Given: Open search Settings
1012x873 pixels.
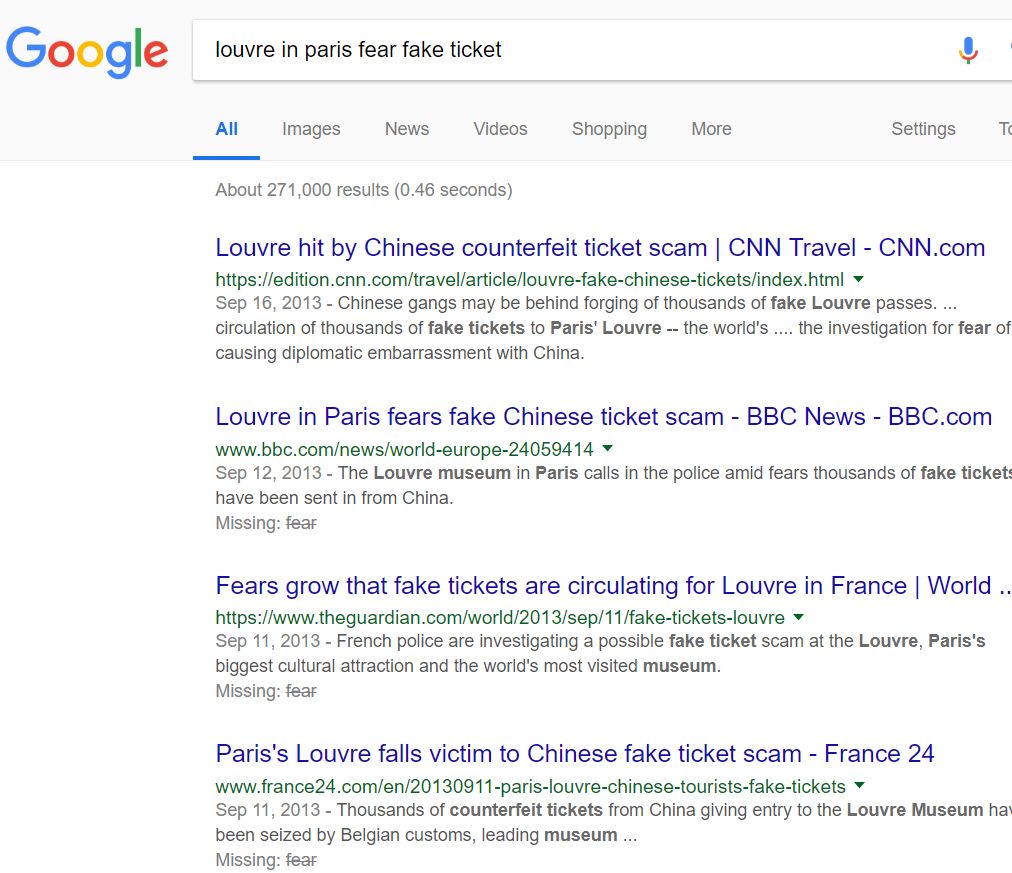Looking at the screenshot, I should 923,129.
